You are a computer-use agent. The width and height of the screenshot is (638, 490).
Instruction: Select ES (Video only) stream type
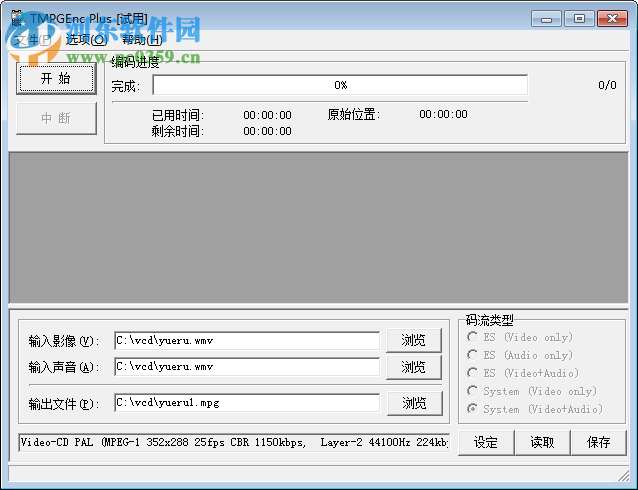[520, 337]
